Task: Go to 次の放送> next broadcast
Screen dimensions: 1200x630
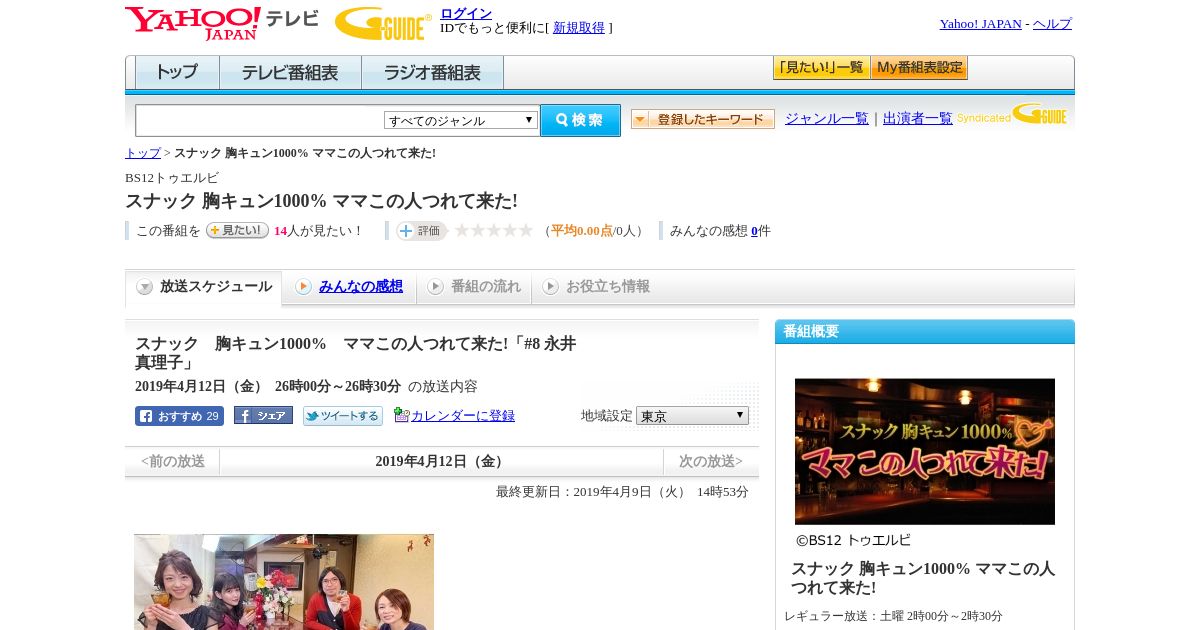Action: (711, 461)
